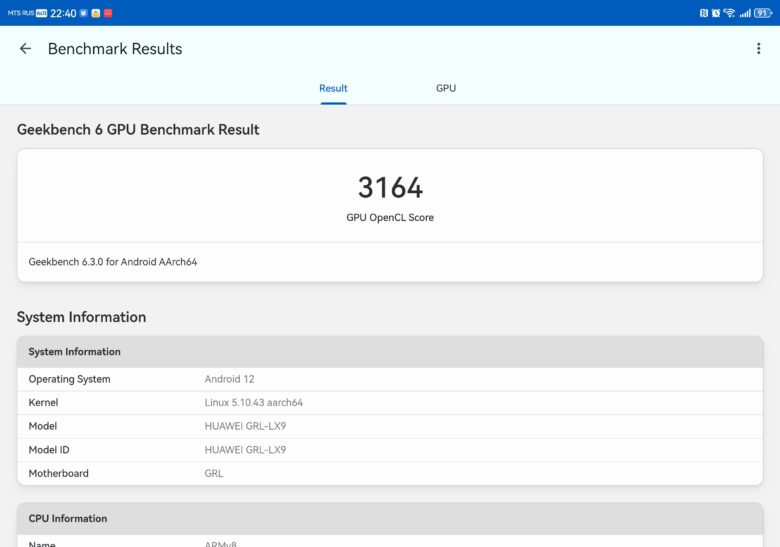
Task: Tap the Wi-Fi status icon
Action: point(729,13)
